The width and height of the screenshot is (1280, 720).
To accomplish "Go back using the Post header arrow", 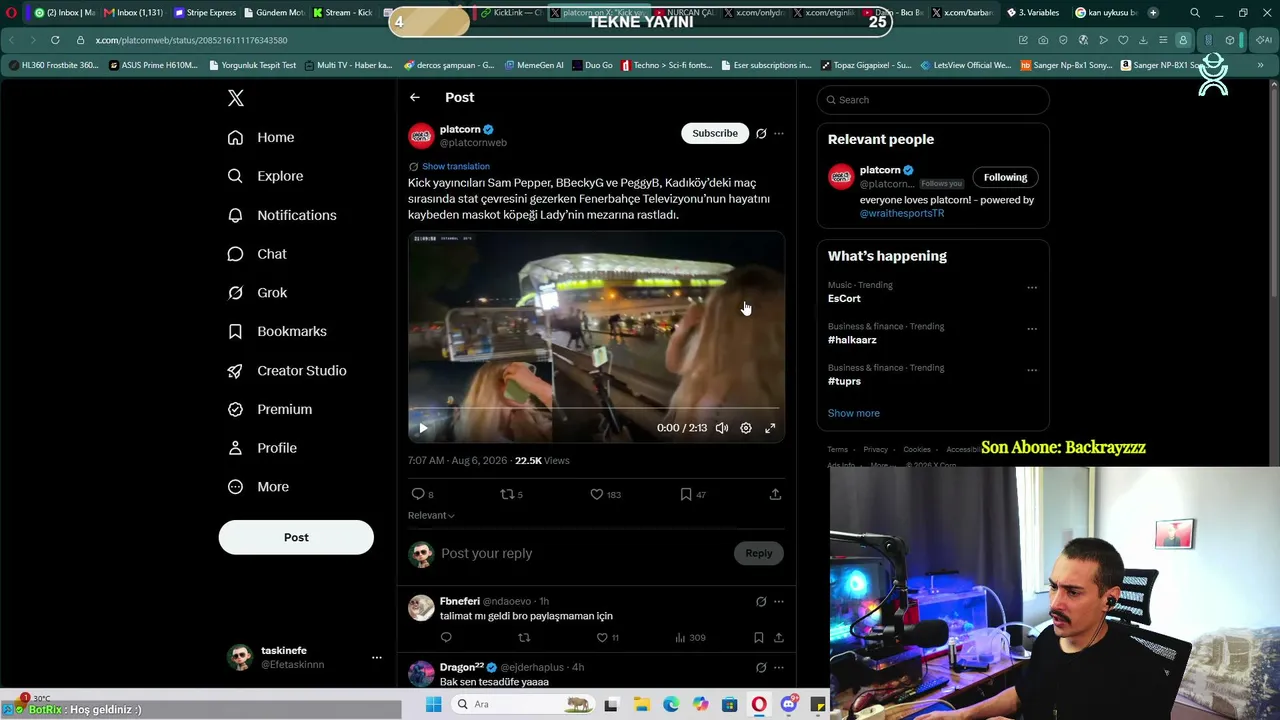I will (415, 97).
